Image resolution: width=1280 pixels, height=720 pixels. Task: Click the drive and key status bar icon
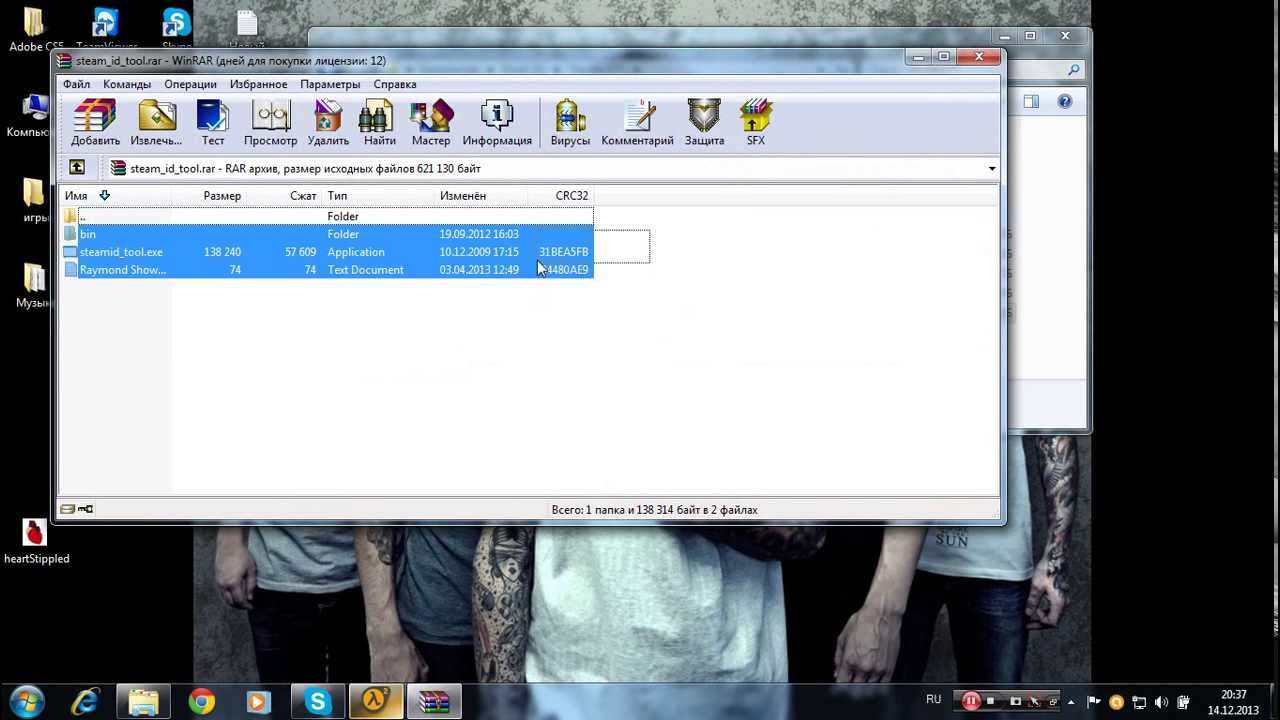pos(77,509)
